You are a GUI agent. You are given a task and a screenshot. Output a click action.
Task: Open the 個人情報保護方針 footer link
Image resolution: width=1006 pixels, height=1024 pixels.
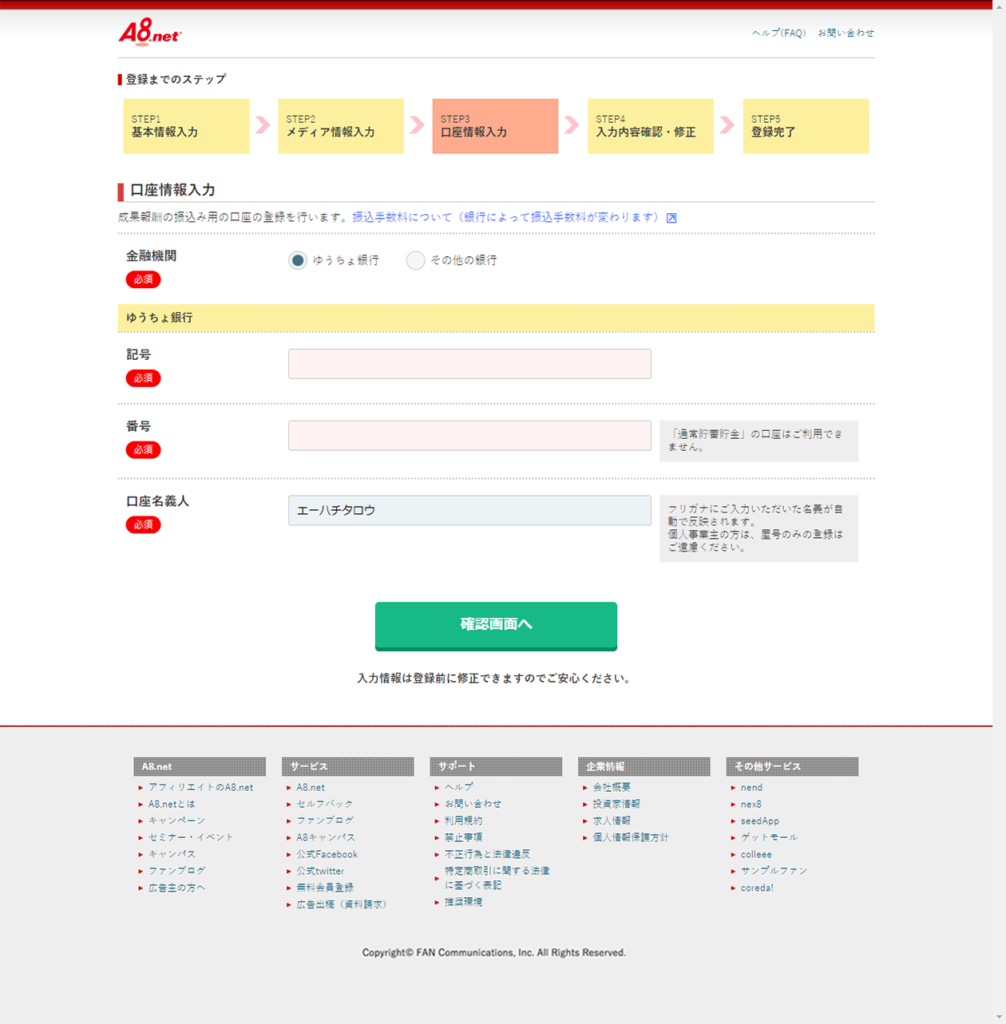click(x=630, y=837)
